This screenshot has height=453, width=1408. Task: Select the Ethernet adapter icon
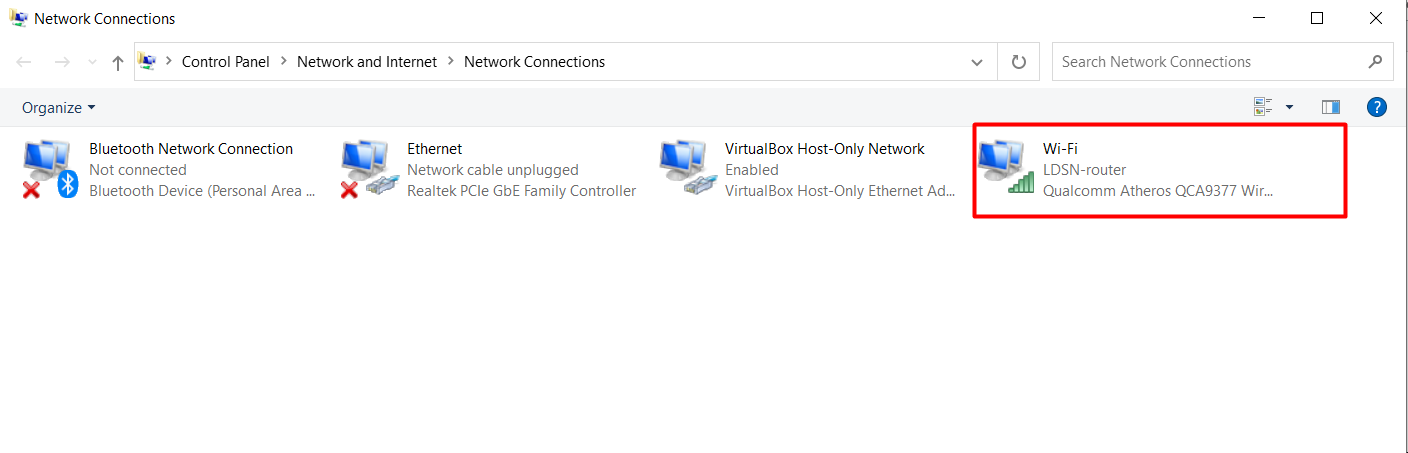coord(369,167)
